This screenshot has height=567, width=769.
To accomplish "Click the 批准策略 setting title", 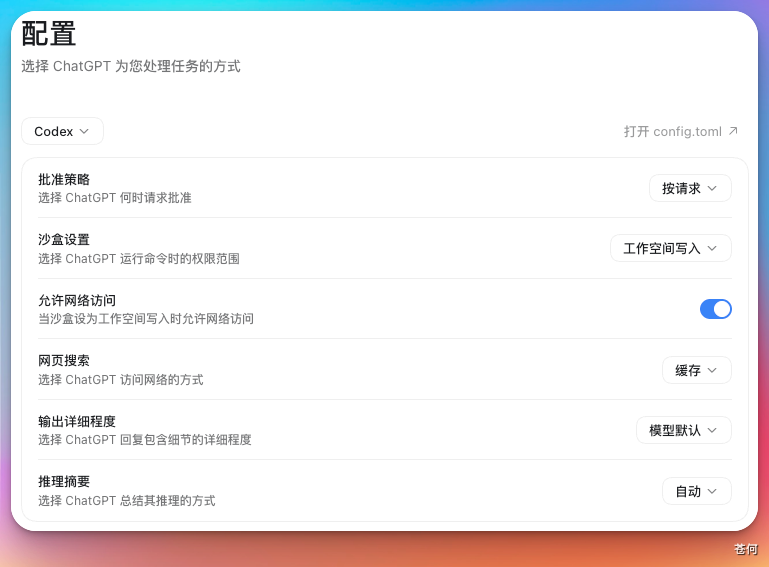I will coord(64,180).
